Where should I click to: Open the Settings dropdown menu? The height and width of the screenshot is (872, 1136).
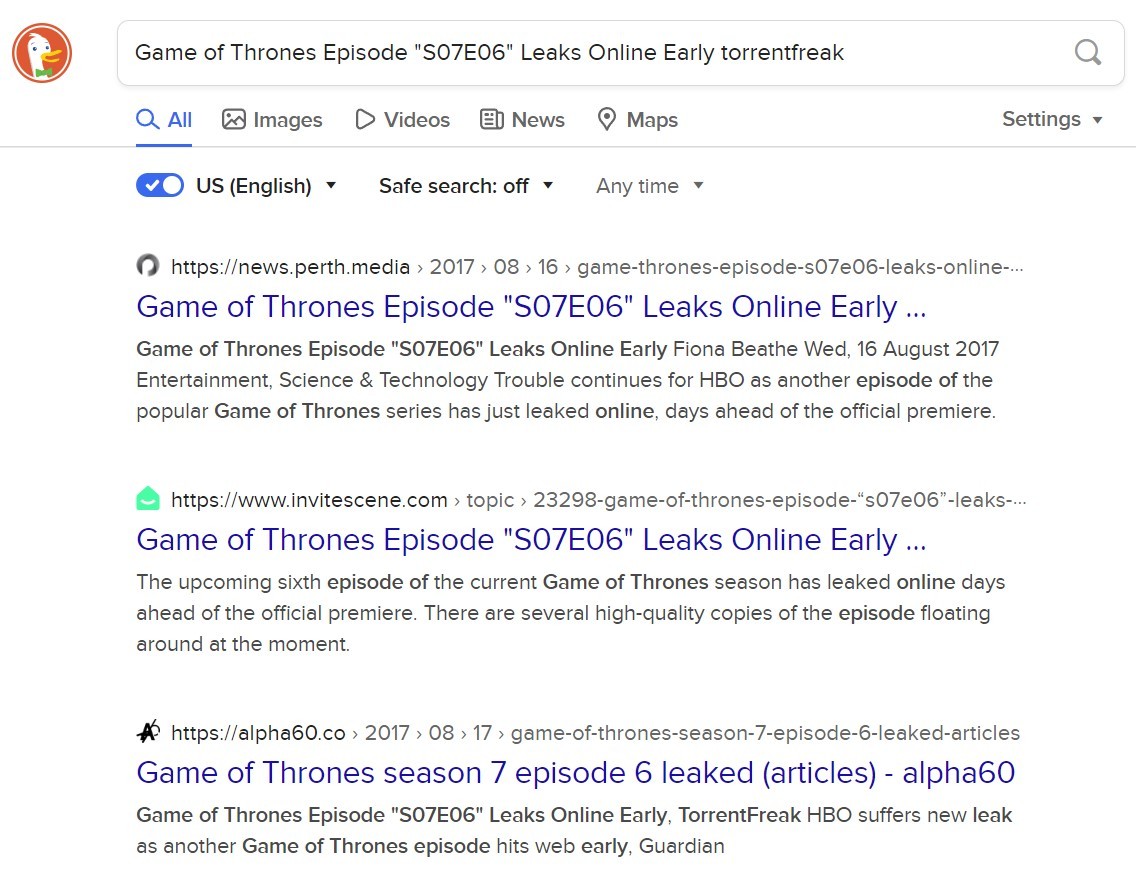point(1053,120)
